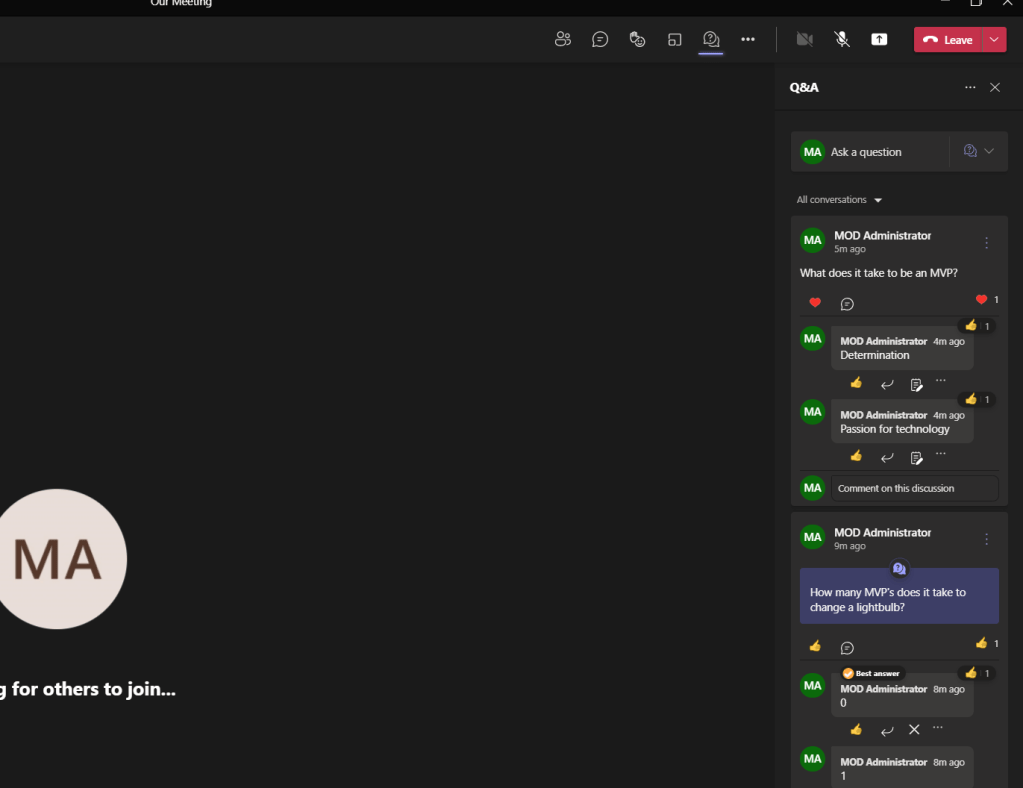The width and height of the screenshot is (1023, 788).
Task: Mark 'Passion for technology' as best answer
Action: pos(916,457)
